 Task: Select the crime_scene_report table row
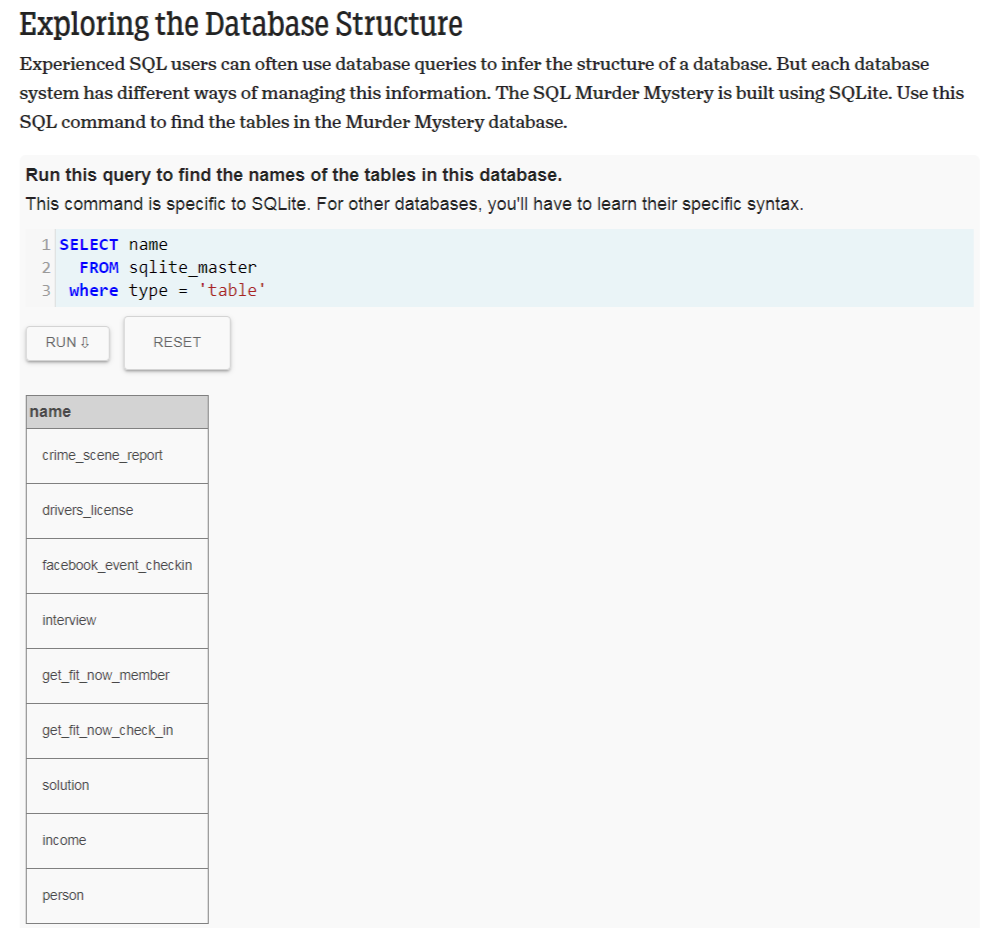pos(117,456)
